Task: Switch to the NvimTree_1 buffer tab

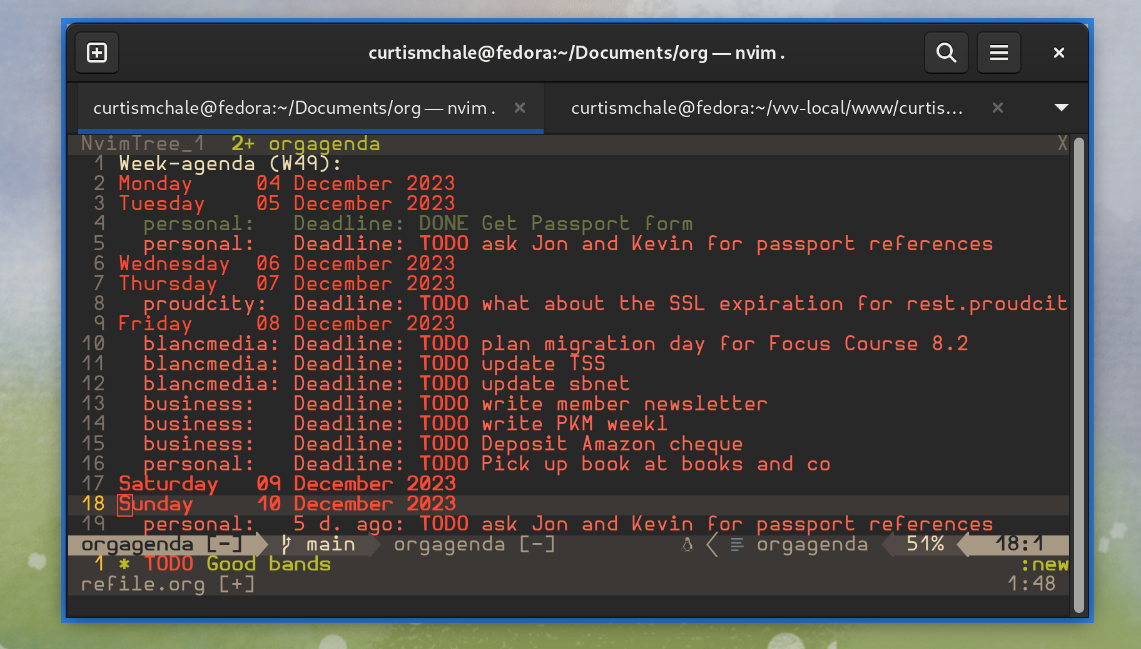Action: coord(143,144)
